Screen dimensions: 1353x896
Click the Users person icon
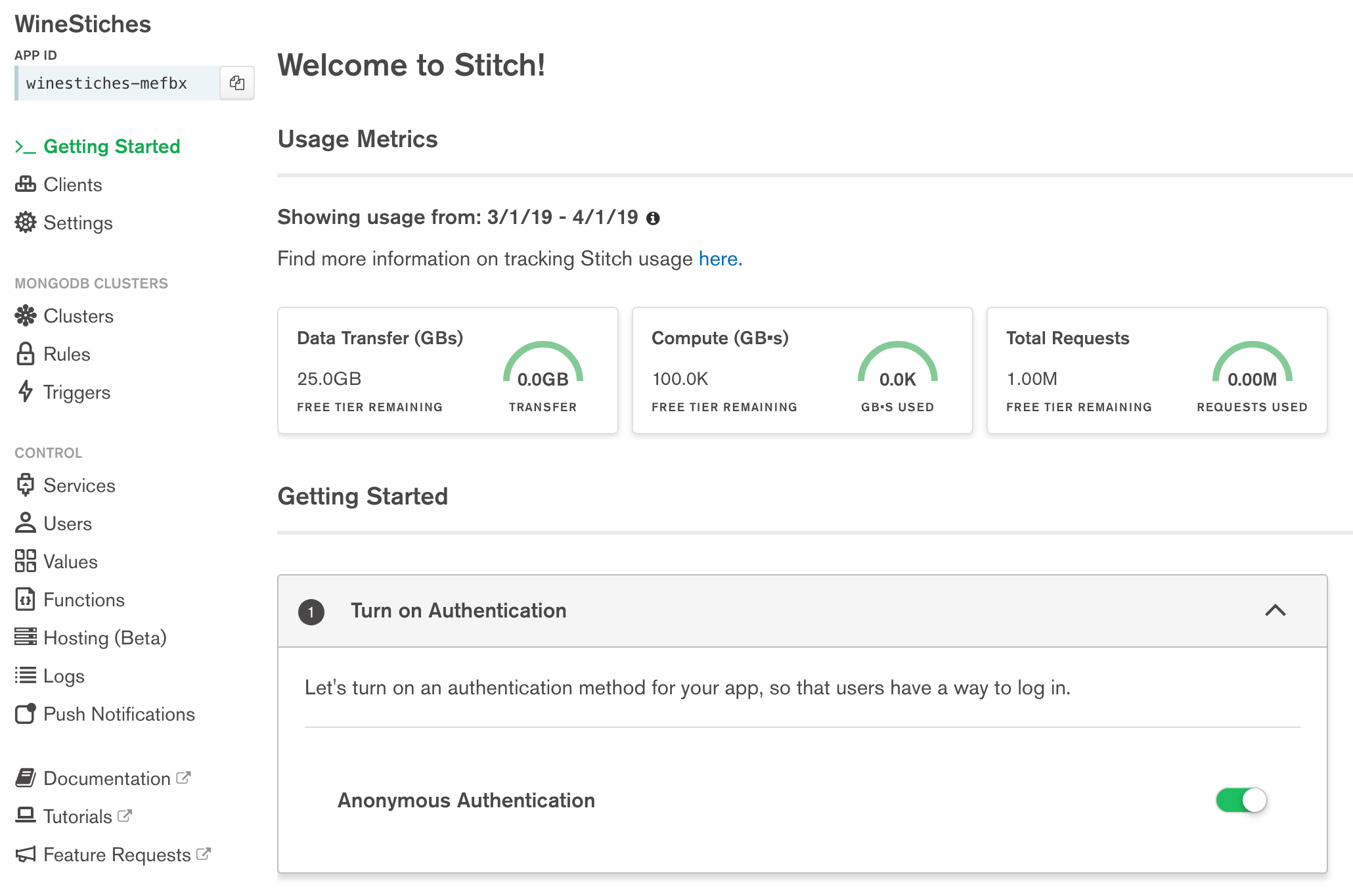pyautogui.click(x=26, y=523)
